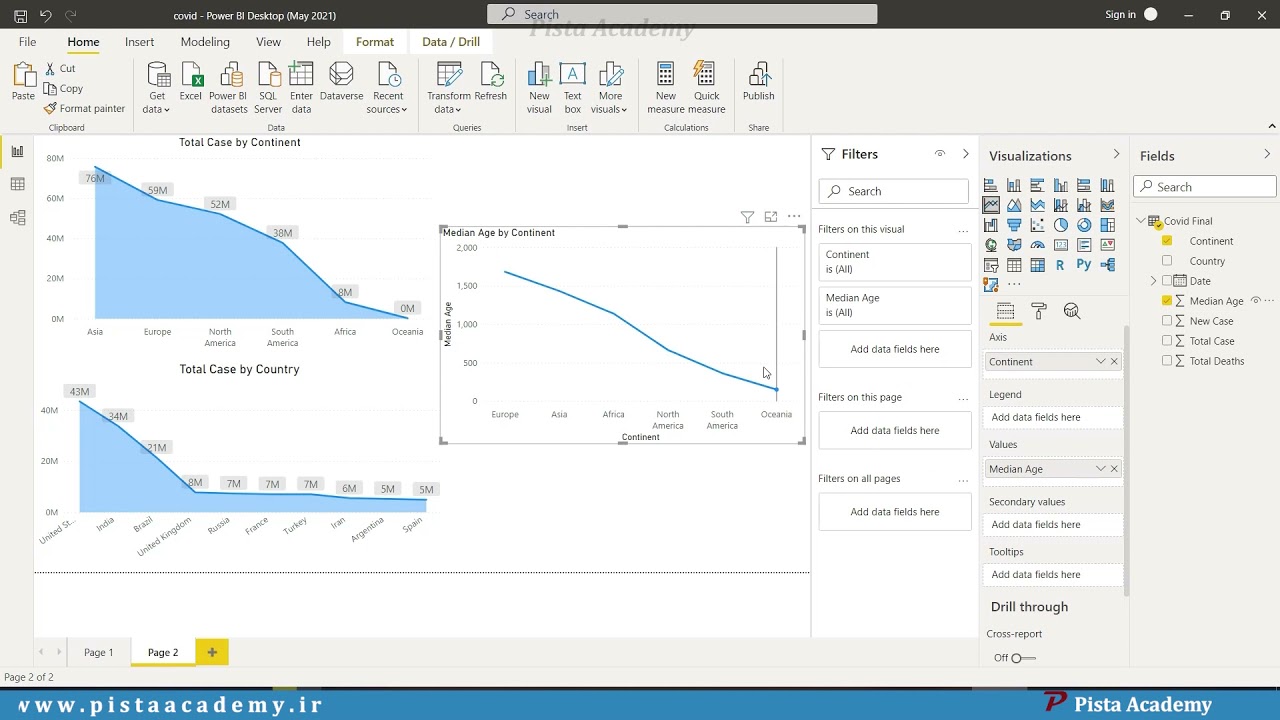Click the visual header filter icon
The image size is (1280, 720).
[x=747, y=216]
